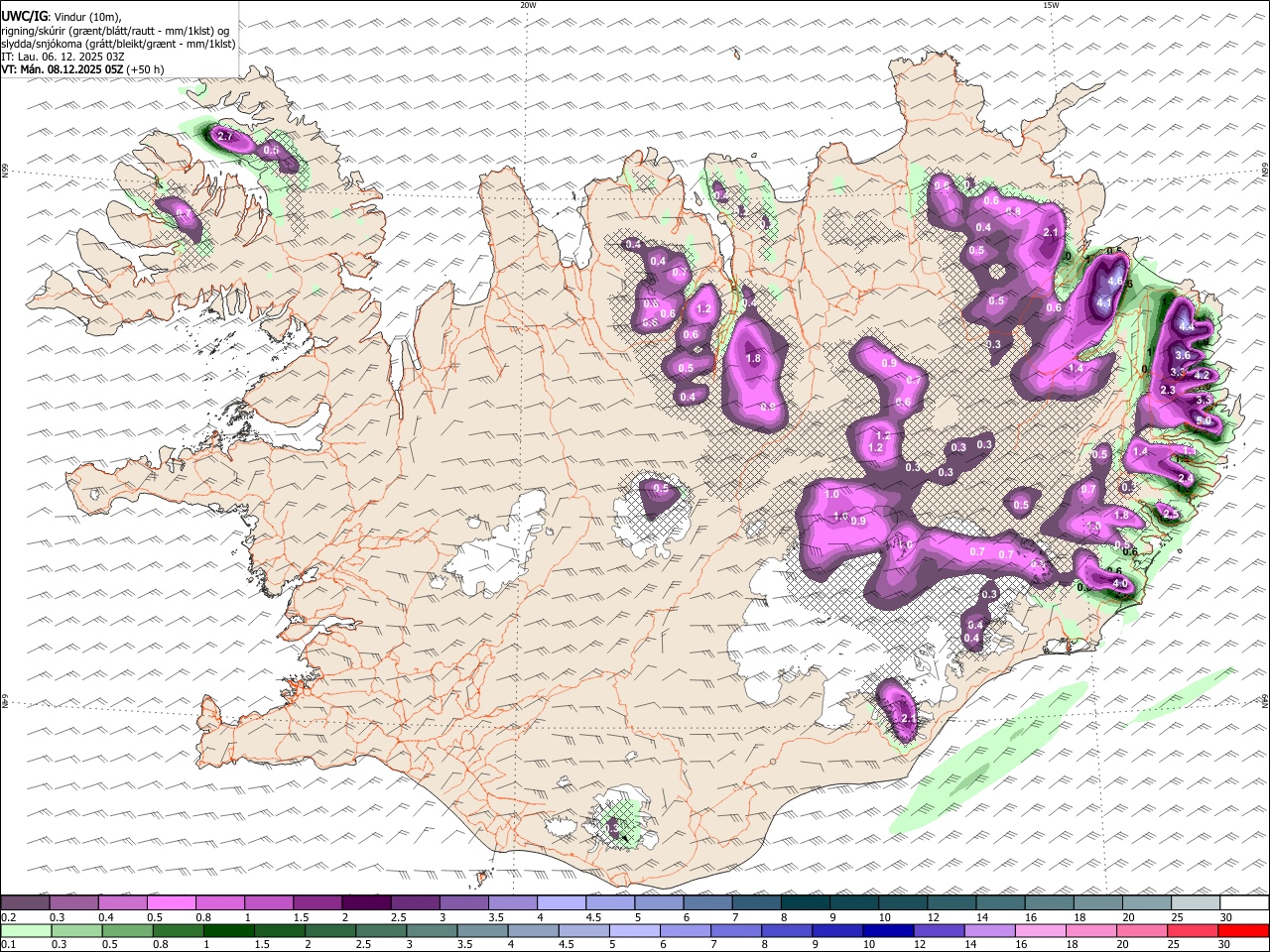Select the 'IT: Lau. 06. 12. 2025 03Z' line
Screen dimensions: 1270x952
point(63,57)
